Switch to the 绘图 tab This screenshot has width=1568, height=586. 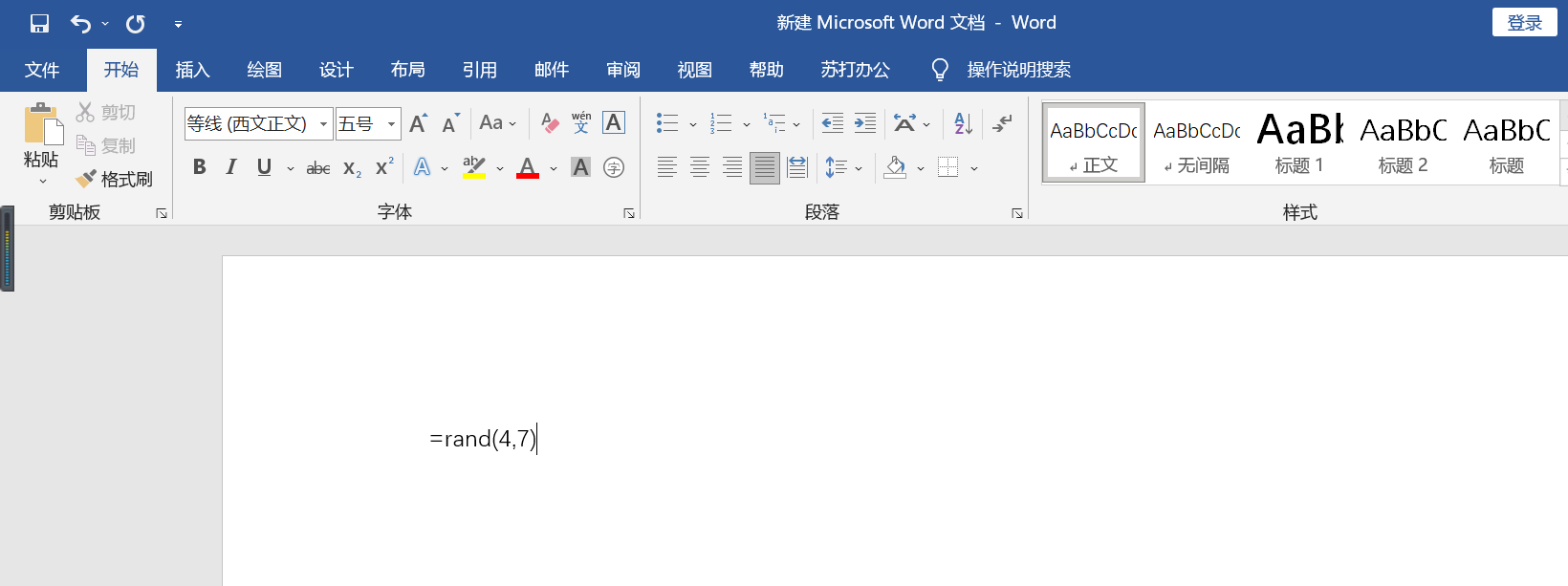coord(264,70)
